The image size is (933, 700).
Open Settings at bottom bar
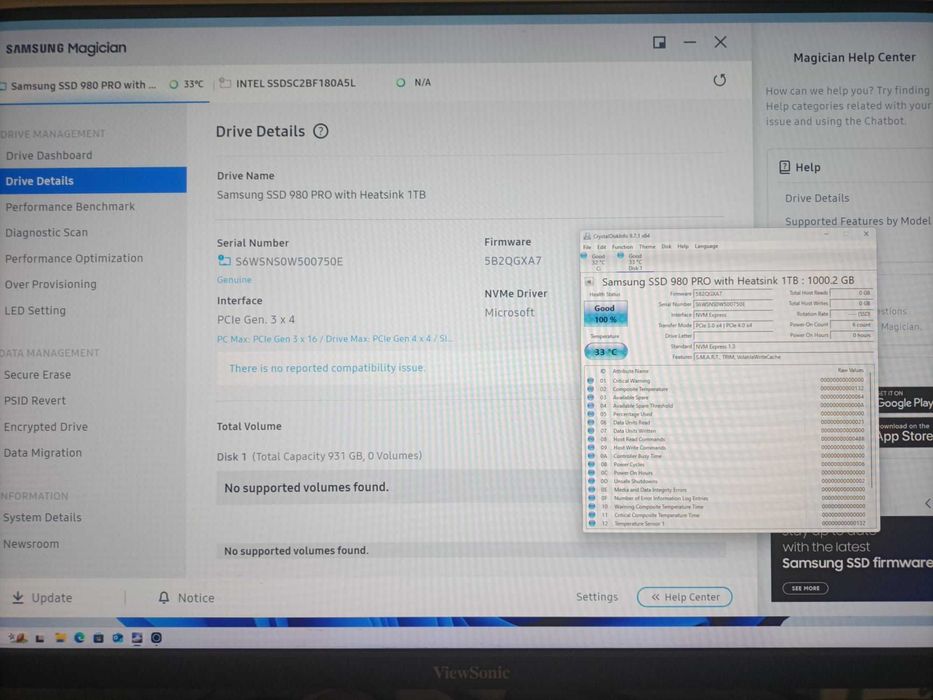(x=597, y=596)
